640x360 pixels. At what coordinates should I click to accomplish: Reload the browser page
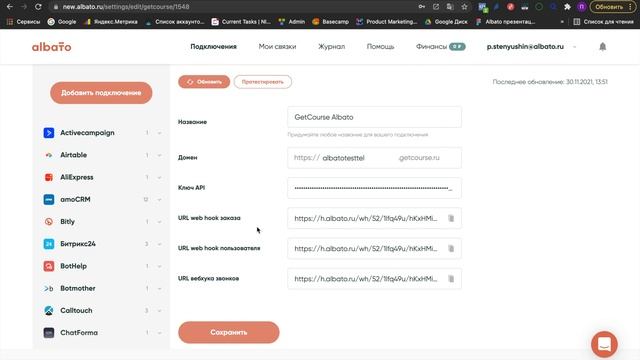(38, 7)
